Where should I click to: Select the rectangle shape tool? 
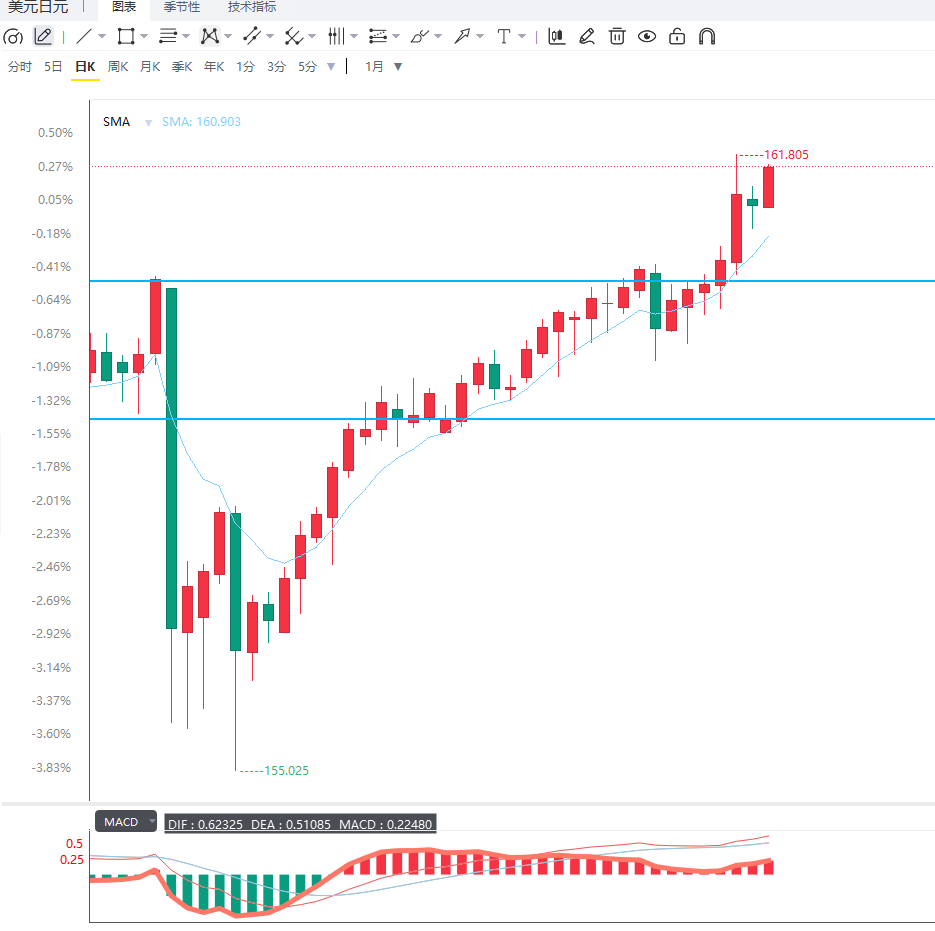tap(126, 36)
